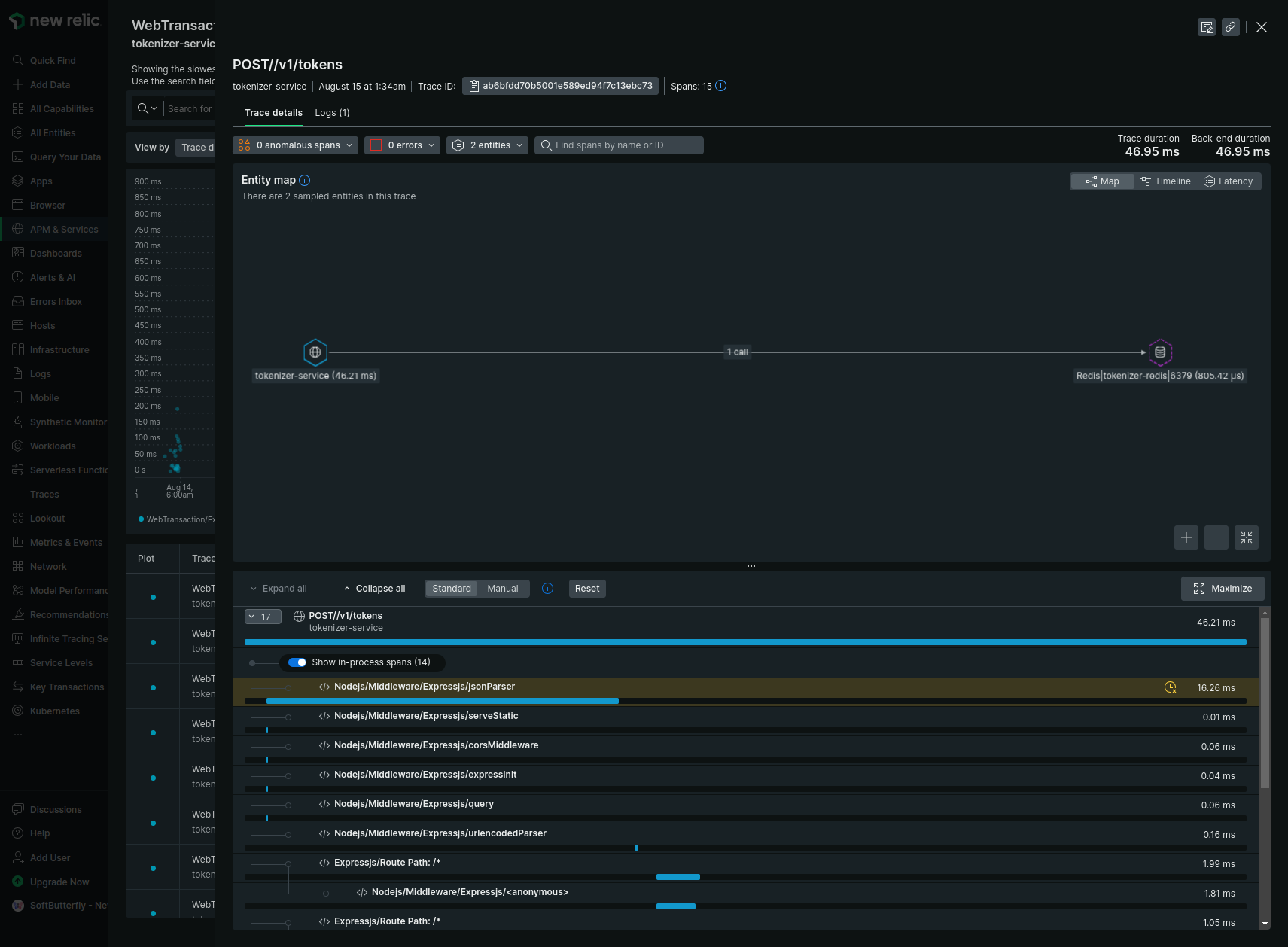
Task: Switch to the Logs (1) tab
Action: [x=332, y=113]
